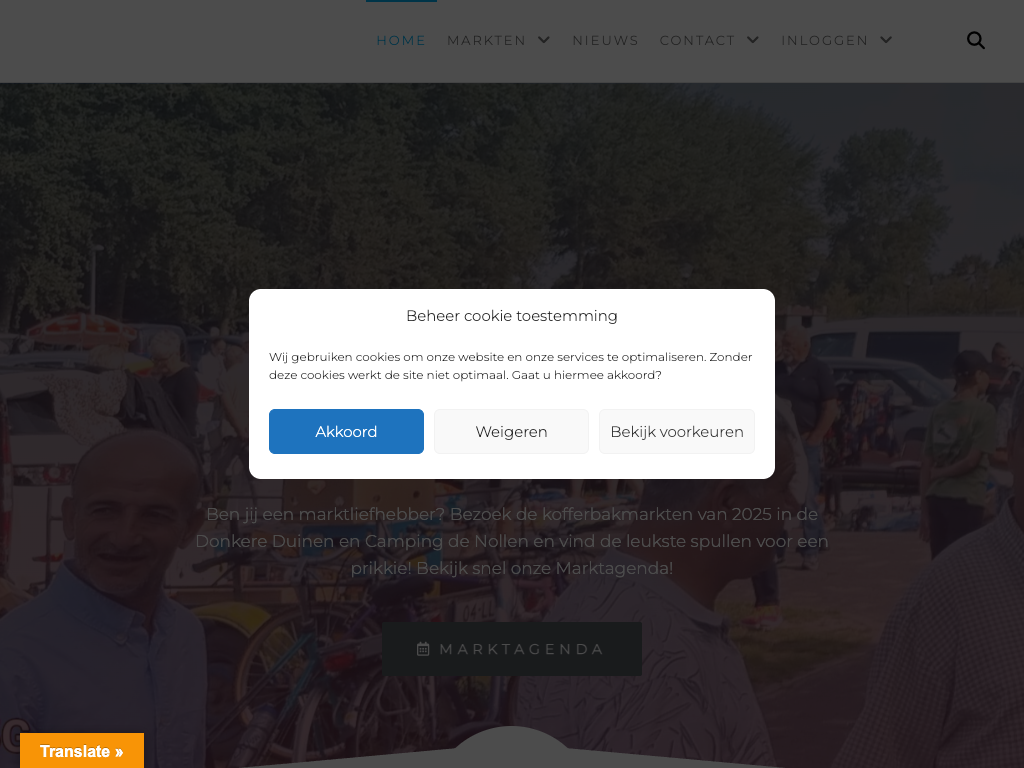Open the Inloggen menu item
The width and height of the screenshot is (1024, 768).
tap(825, 40)
